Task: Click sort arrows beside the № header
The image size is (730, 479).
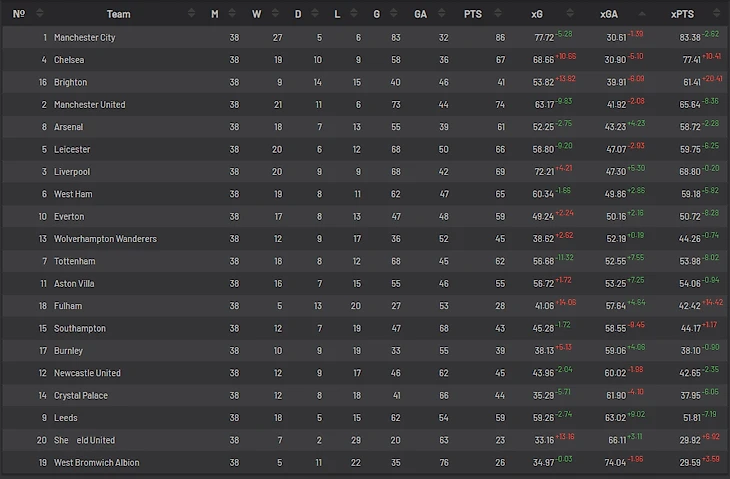Action: [x=40, y=14]
